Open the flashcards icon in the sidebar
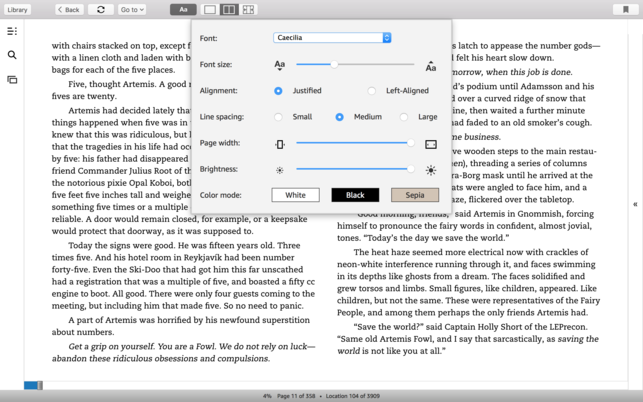The height and width of the screenshot is (402, 643). pos(12,79)
